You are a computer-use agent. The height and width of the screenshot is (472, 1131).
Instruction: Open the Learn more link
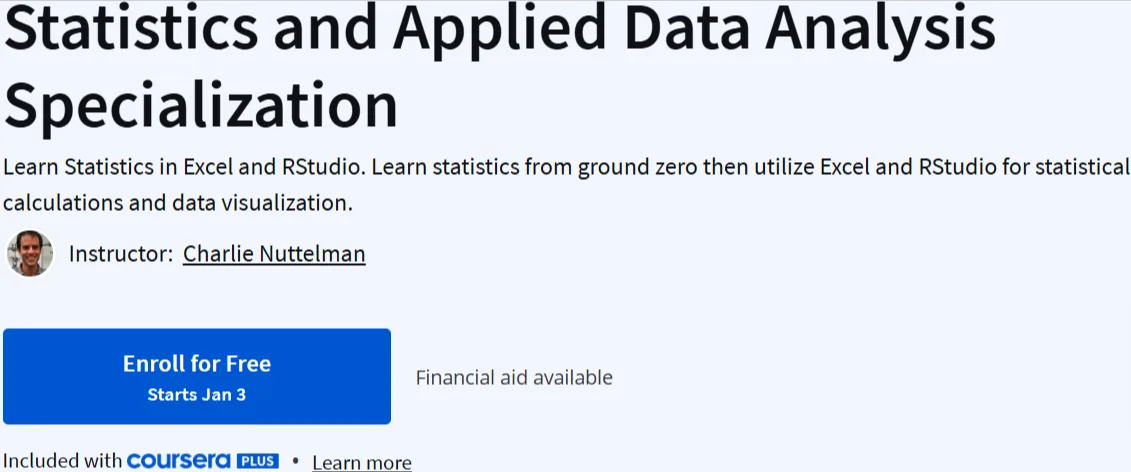click(x=362, y=462)
